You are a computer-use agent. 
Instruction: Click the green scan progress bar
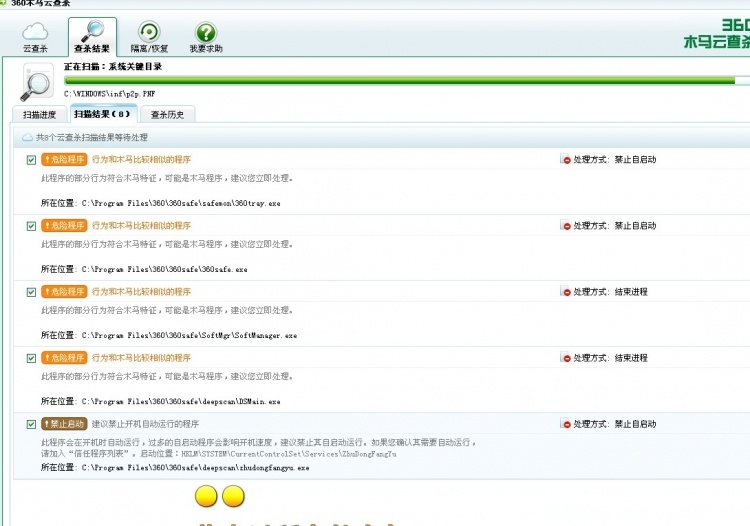[407, 80]
